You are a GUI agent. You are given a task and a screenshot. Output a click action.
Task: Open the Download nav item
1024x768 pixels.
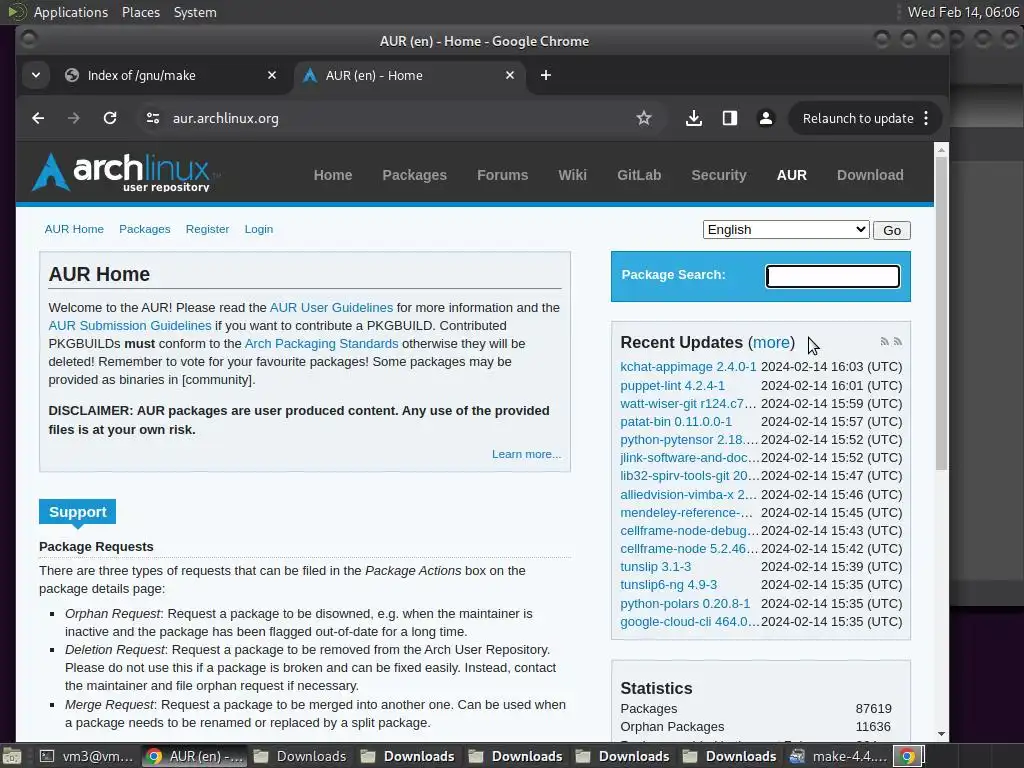click(871, 175)
